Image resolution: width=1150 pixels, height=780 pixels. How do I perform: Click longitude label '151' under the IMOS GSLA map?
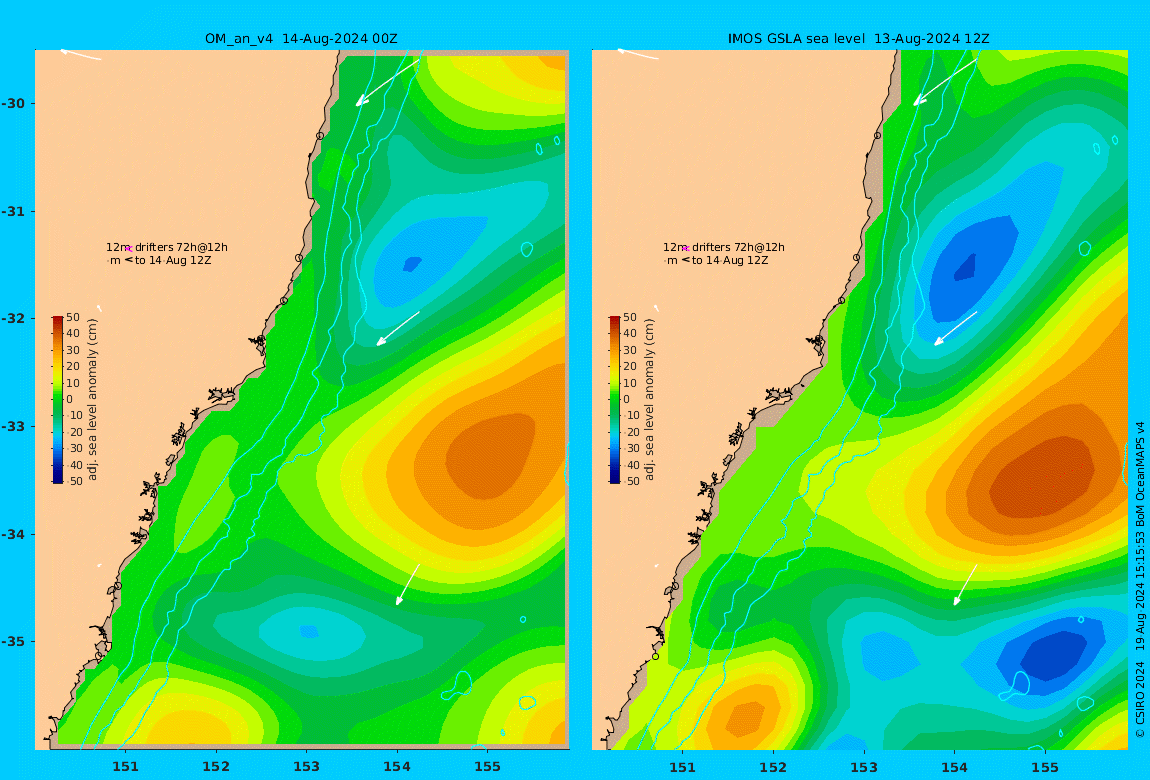tap(683, 766)
